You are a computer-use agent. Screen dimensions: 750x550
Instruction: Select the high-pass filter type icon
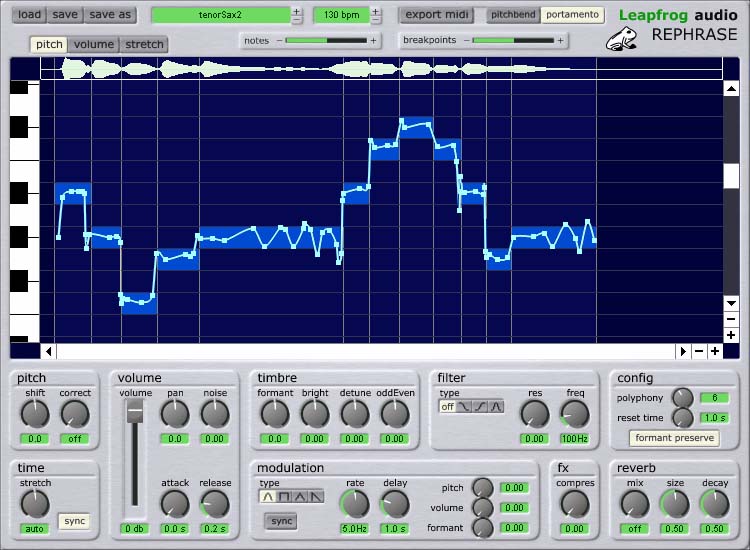[480, 407]
